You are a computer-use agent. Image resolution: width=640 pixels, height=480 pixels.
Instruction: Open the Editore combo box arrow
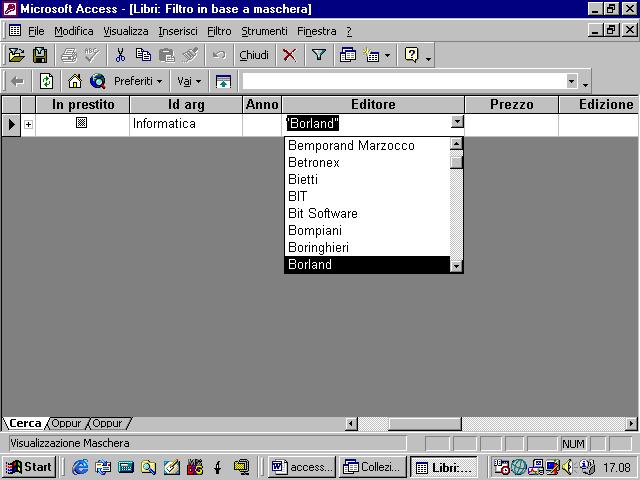[457, 122]
